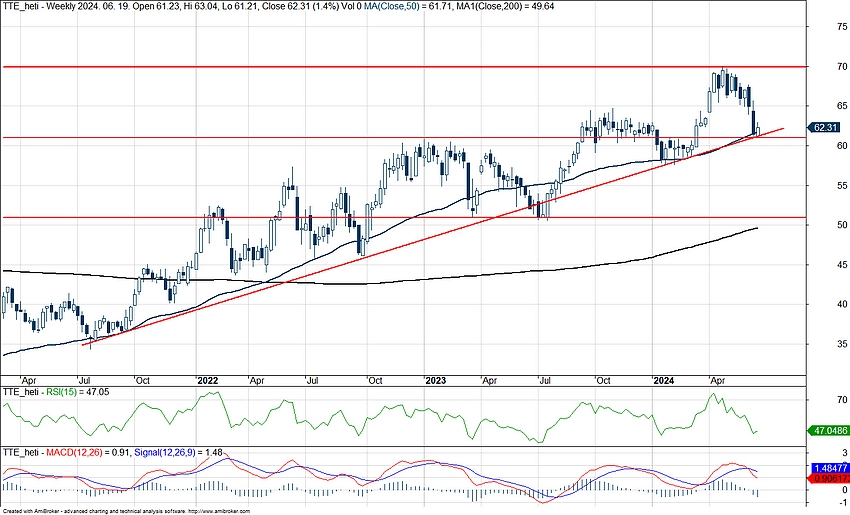Image resolution: width=850 pixels, height=515 pixels.
Task: Click the TTE_heti - RSI(15) = 47.05 label
Action: tap(56, 391)
